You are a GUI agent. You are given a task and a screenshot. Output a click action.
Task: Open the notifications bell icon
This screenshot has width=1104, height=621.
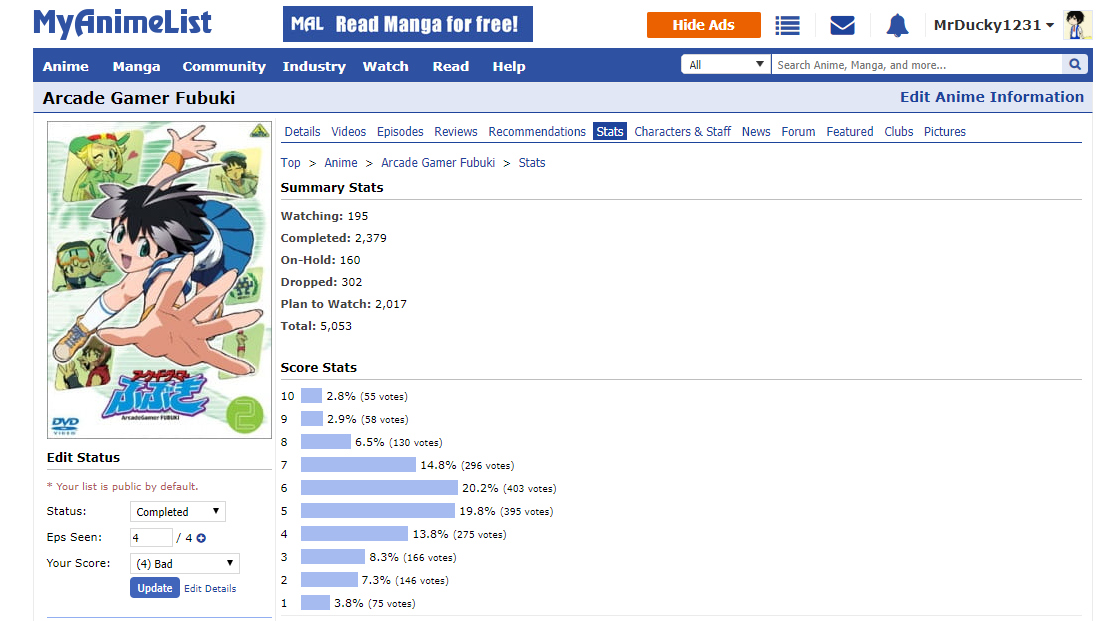click(897, 25)
